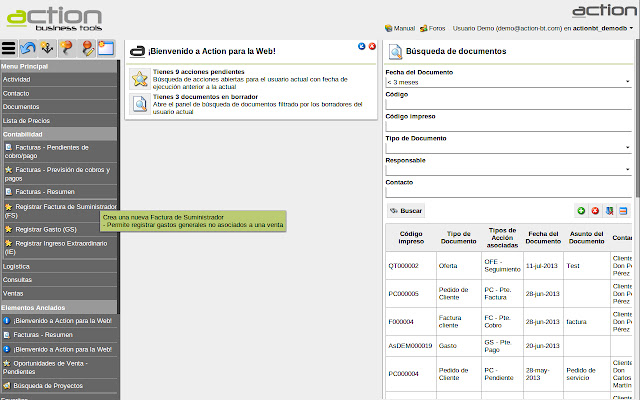Open the Usuario Demo account dropdown

543,28
